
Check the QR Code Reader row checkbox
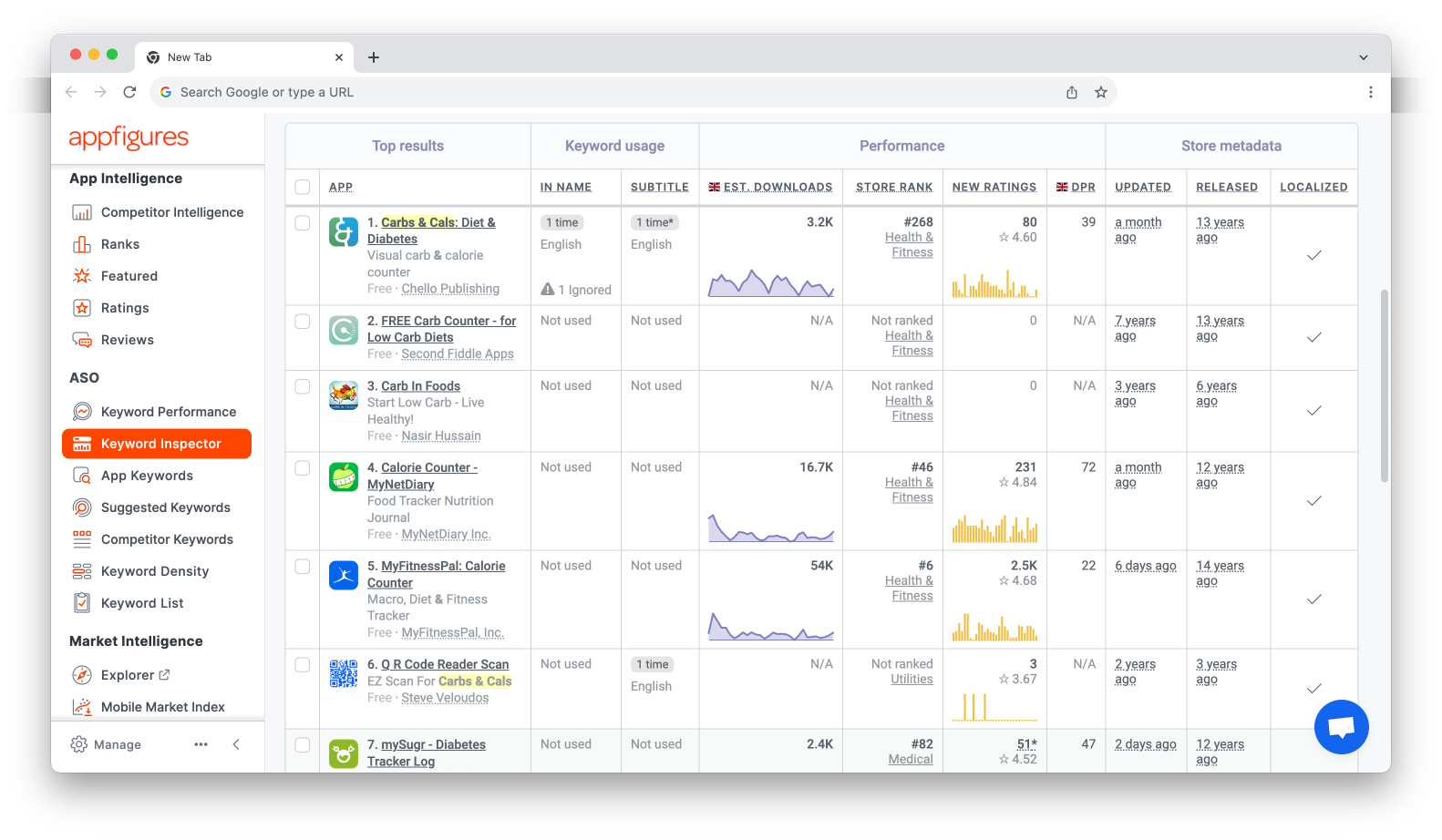pos(303,664)
